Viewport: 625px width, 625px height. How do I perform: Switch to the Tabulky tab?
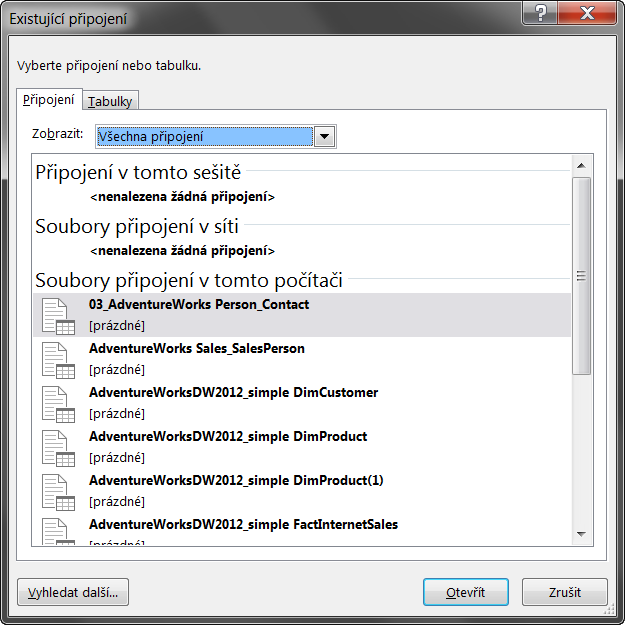(x=110, y=101)
